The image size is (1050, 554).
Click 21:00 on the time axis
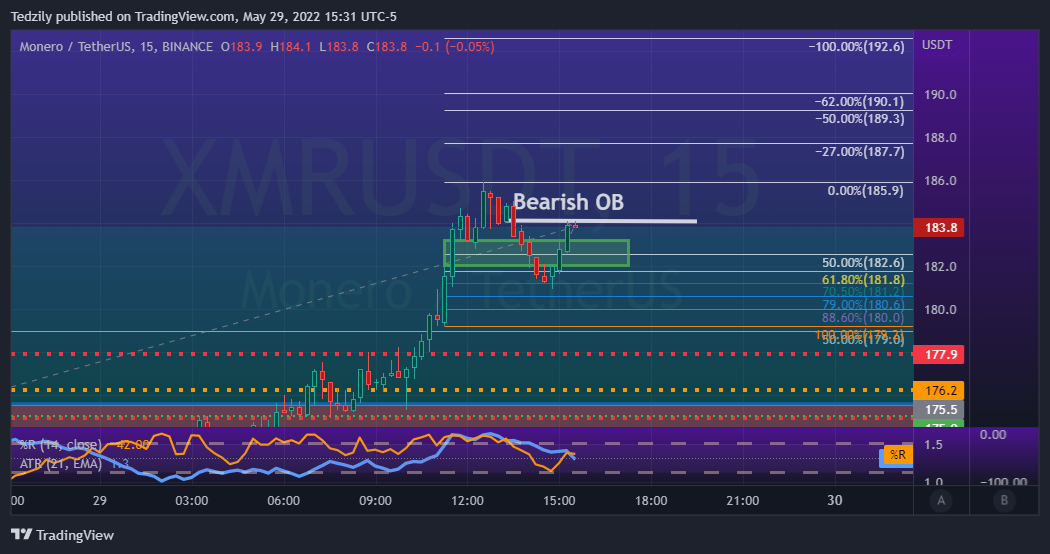click(x=743, y=500)
